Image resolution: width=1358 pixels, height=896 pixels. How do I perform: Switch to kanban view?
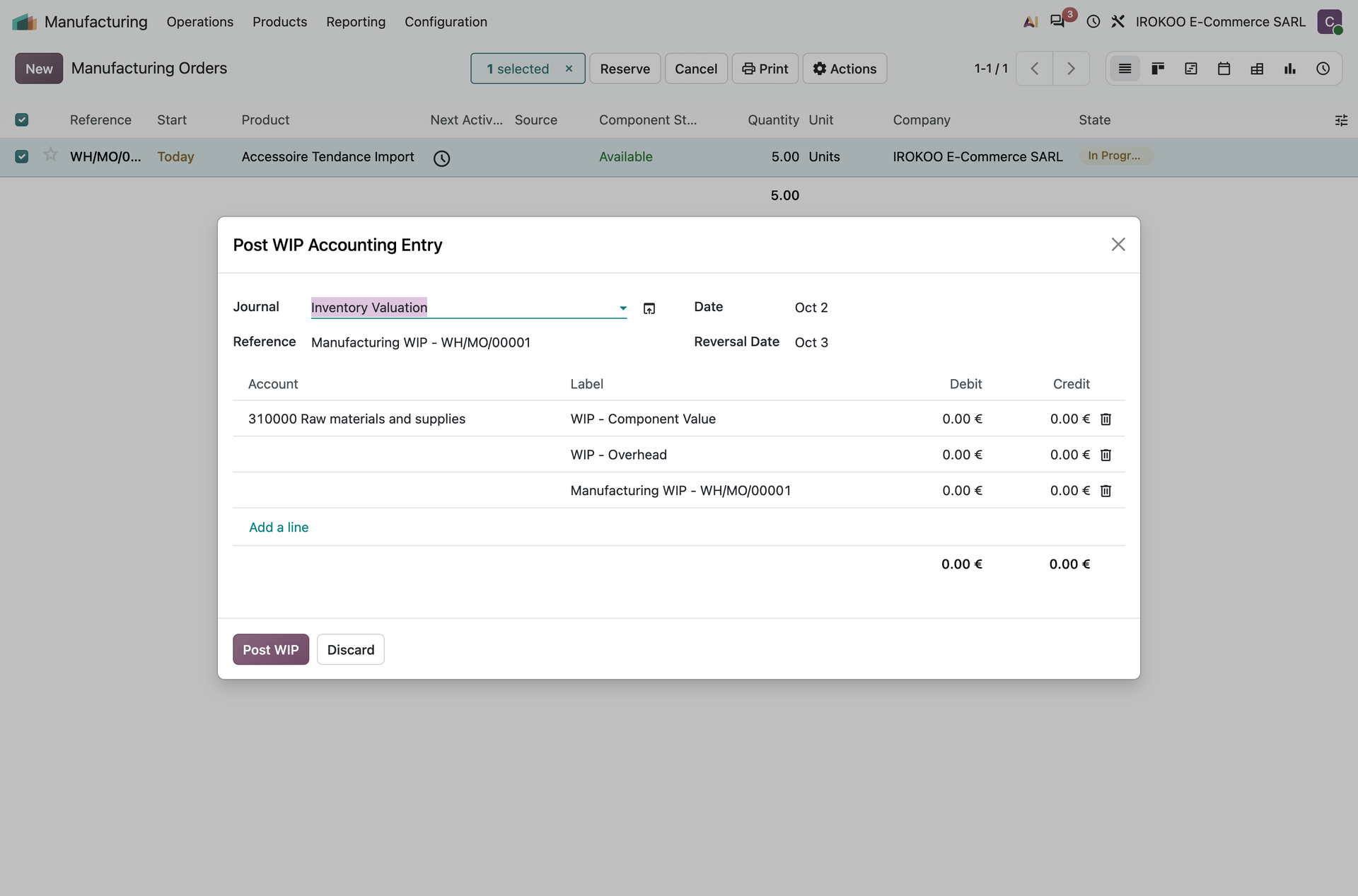click(x=1158, y=69)
